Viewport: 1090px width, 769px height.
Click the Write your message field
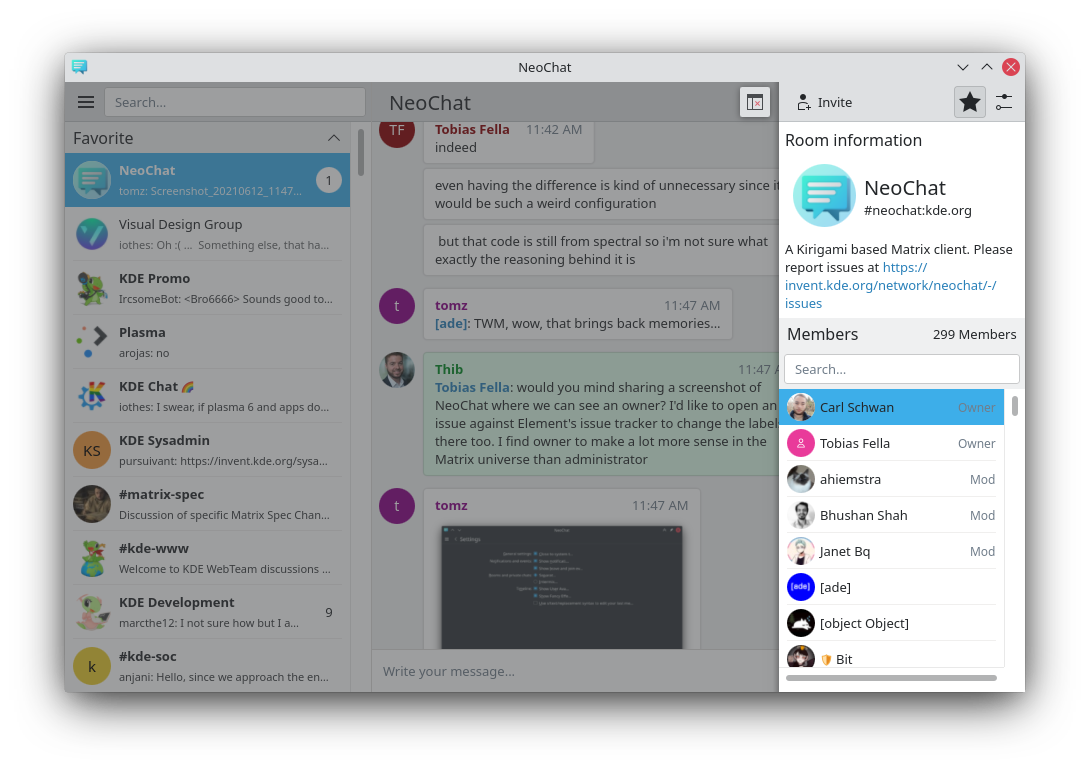point(575,671)
